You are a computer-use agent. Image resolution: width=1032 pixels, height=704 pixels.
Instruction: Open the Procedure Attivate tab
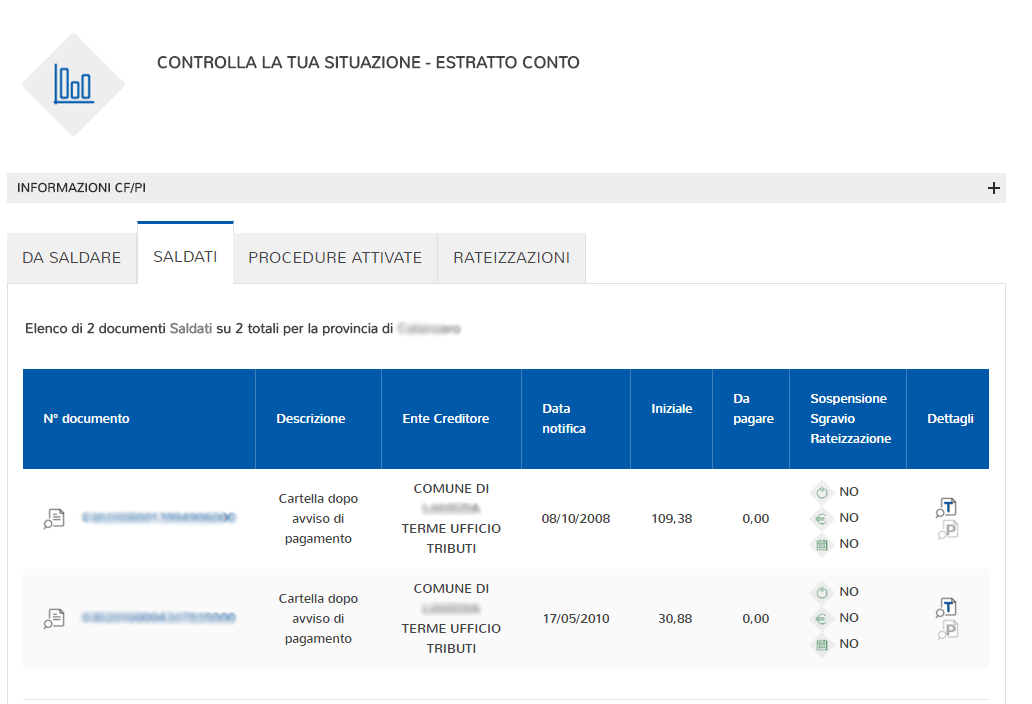coord(335,258)
